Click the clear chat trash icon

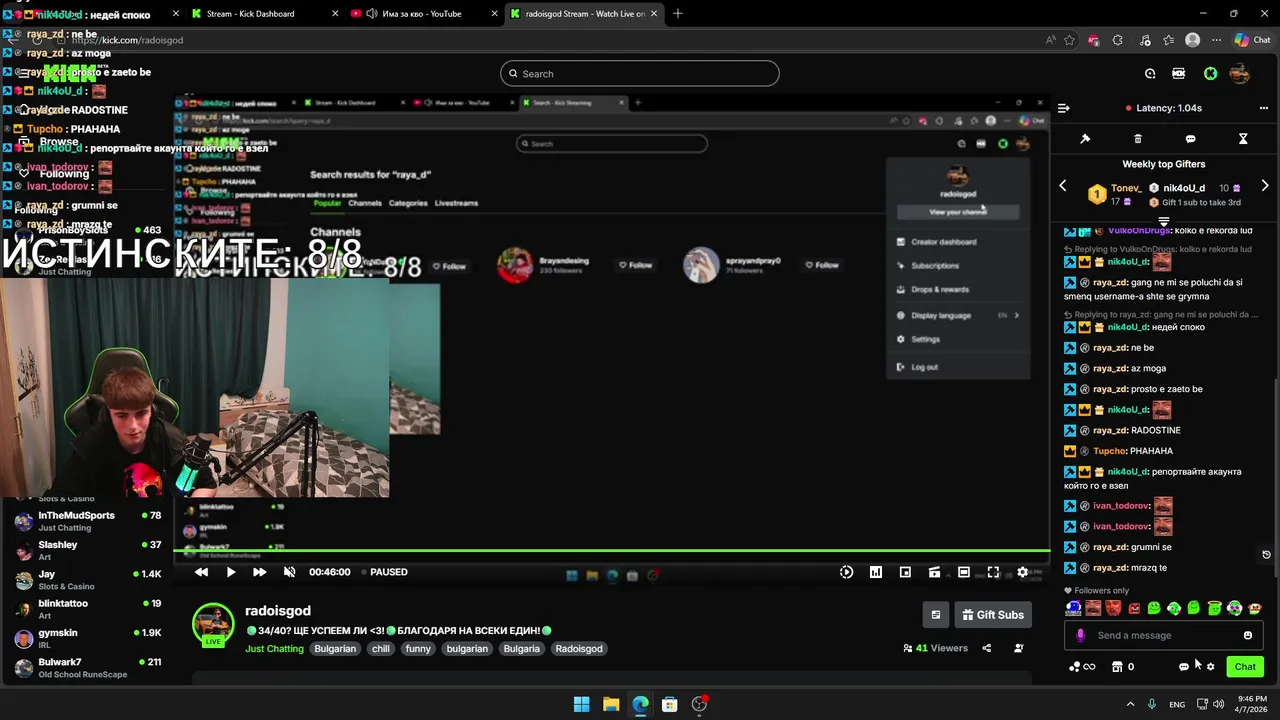tap(1138, 139)
